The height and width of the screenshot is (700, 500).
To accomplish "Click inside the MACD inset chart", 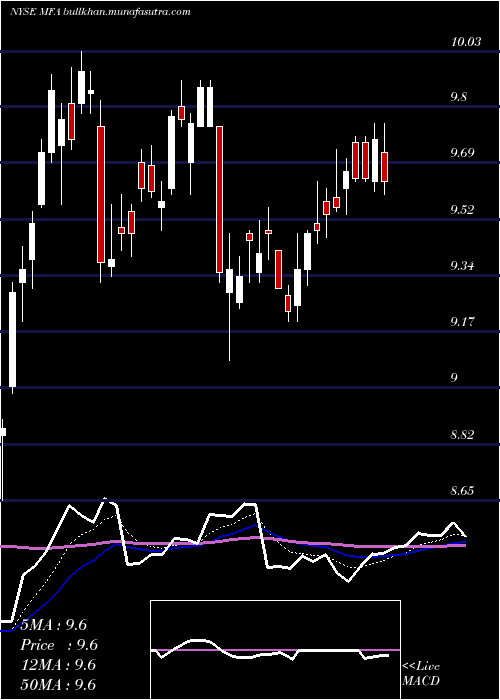I will (275, 650).
